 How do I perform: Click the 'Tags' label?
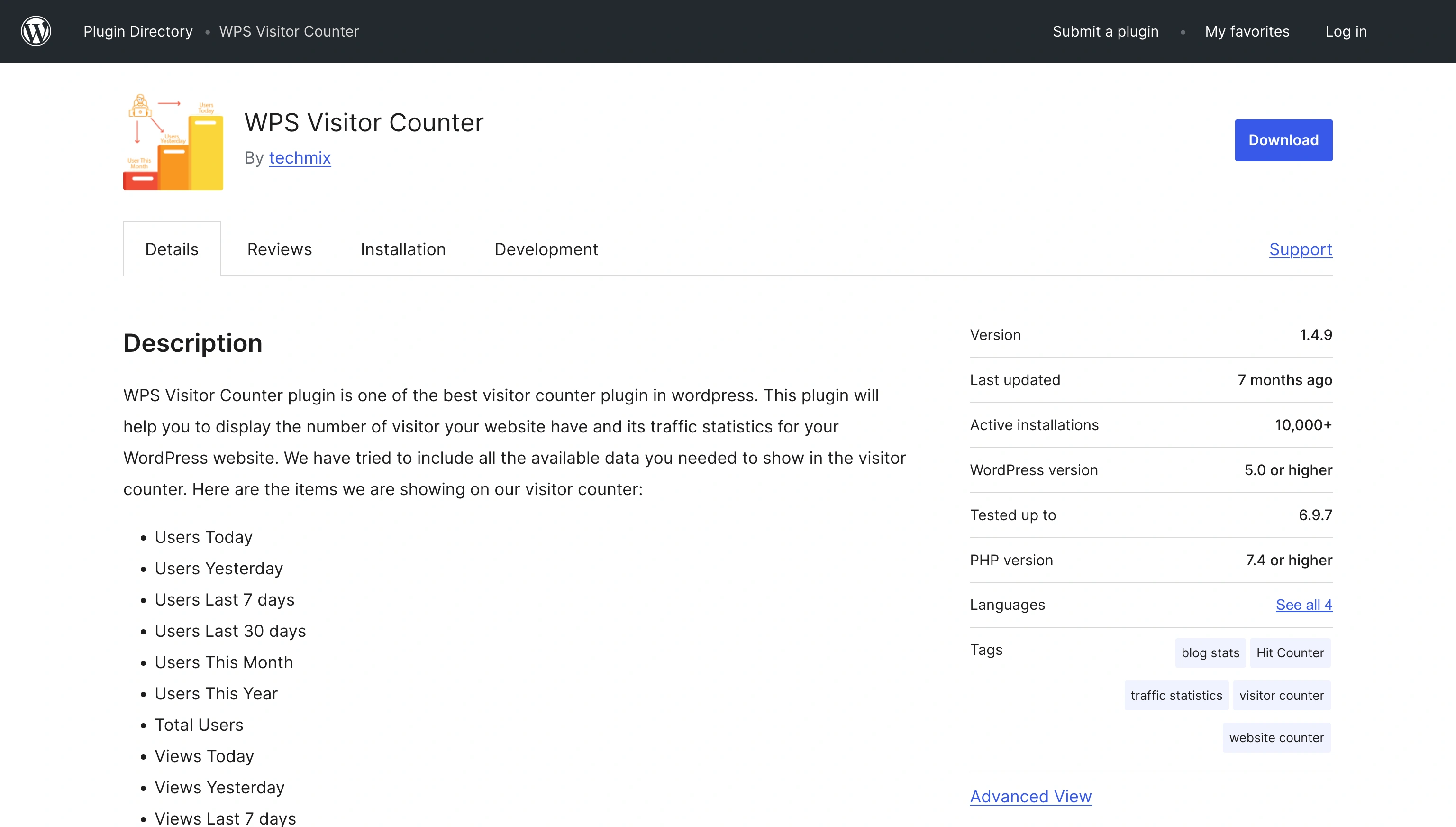tap(986, 650)
